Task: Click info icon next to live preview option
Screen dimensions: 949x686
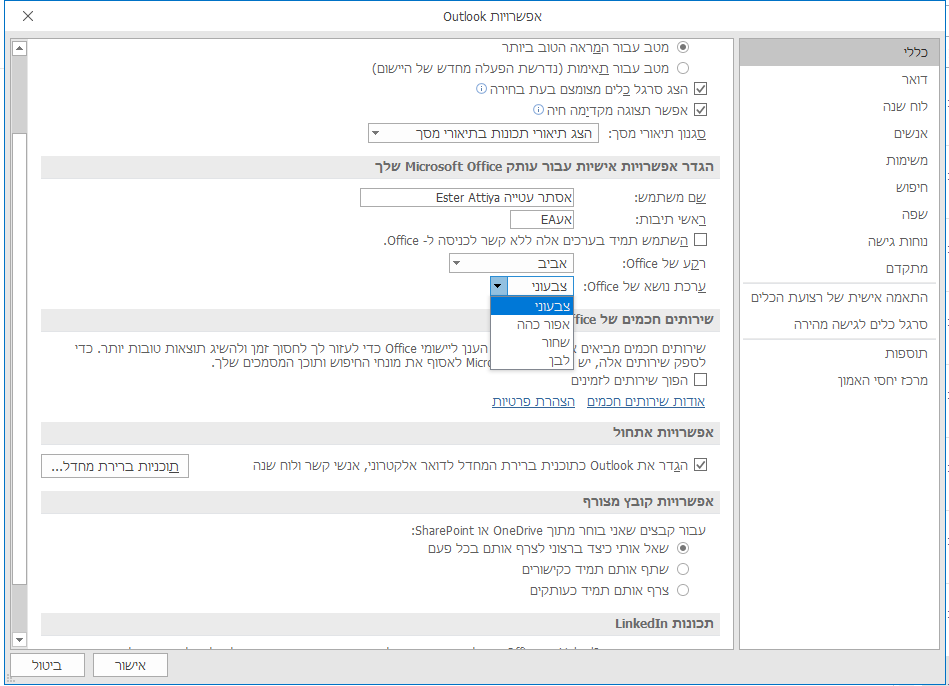Action: (x=538, y=110)
